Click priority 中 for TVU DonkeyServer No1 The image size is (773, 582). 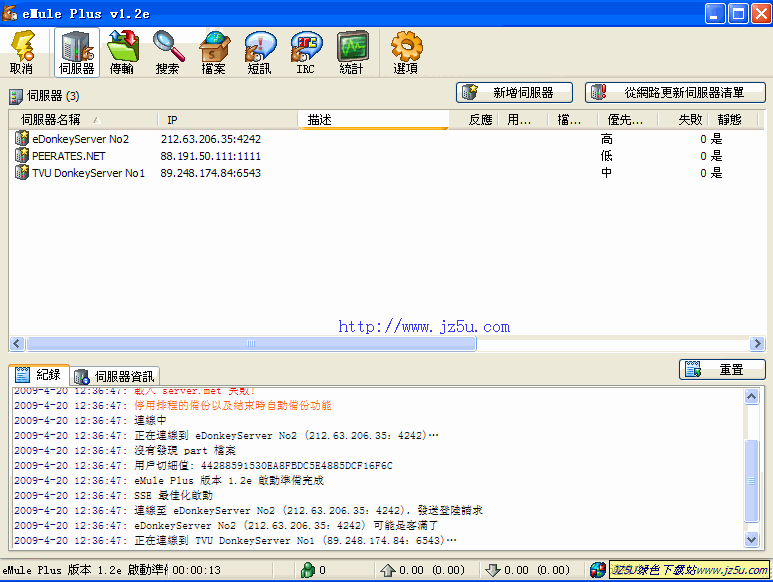coord(606,172)
